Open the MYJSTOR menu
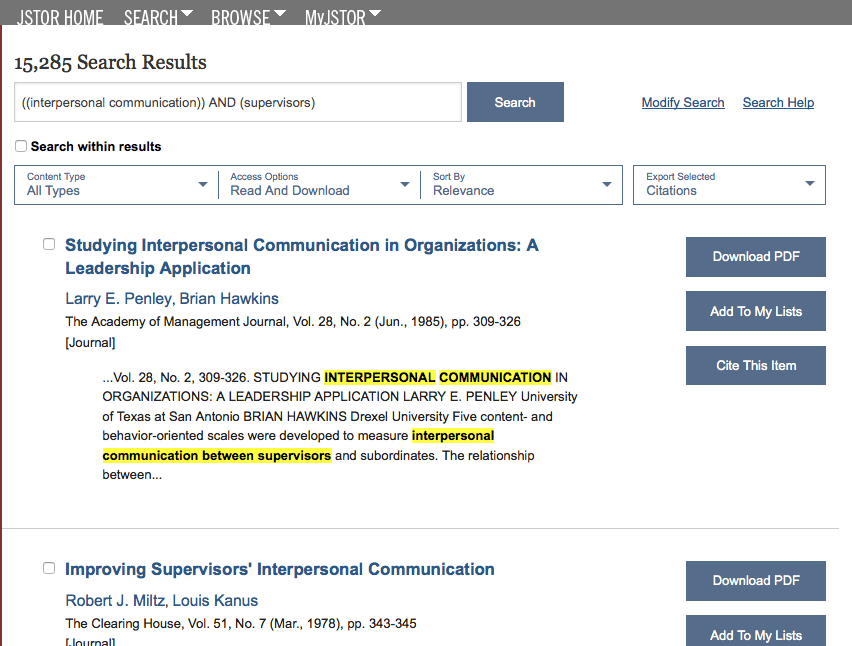This screenshot has height=646, width=852. pos(336,16)
